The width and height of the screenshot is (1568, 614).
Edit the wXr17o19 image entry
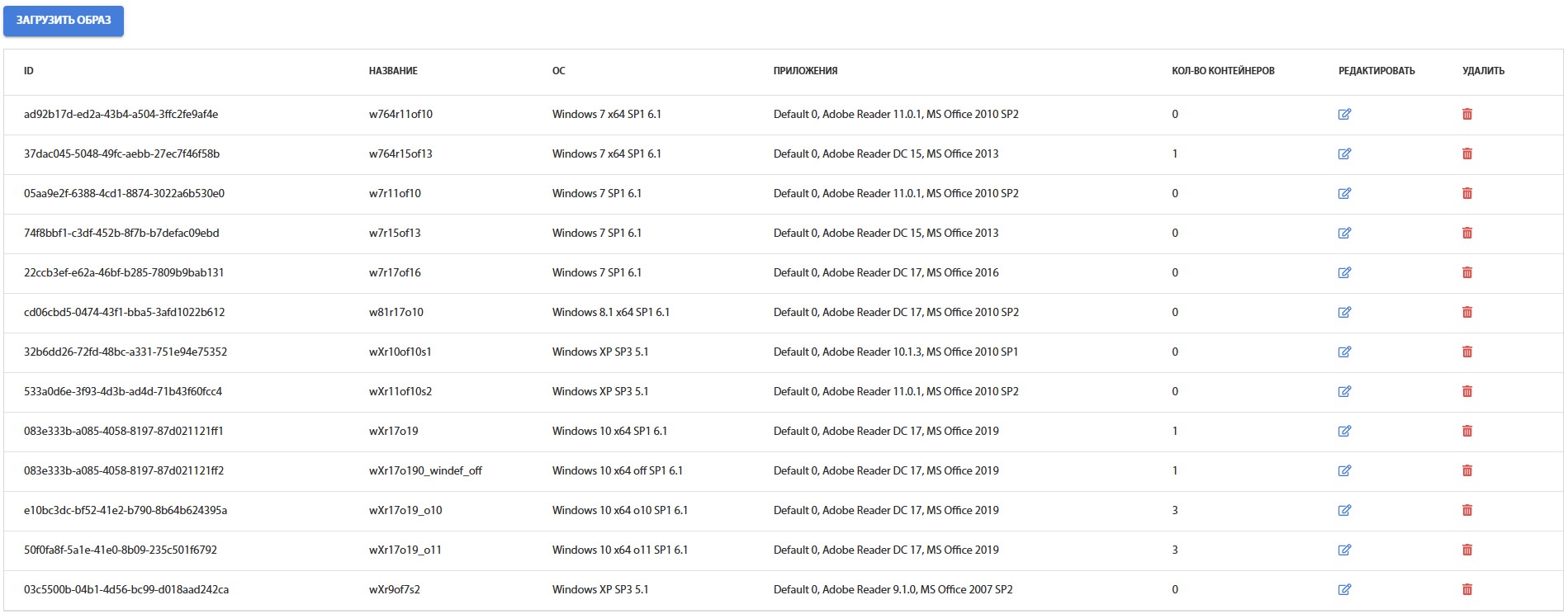(1344, 432)
